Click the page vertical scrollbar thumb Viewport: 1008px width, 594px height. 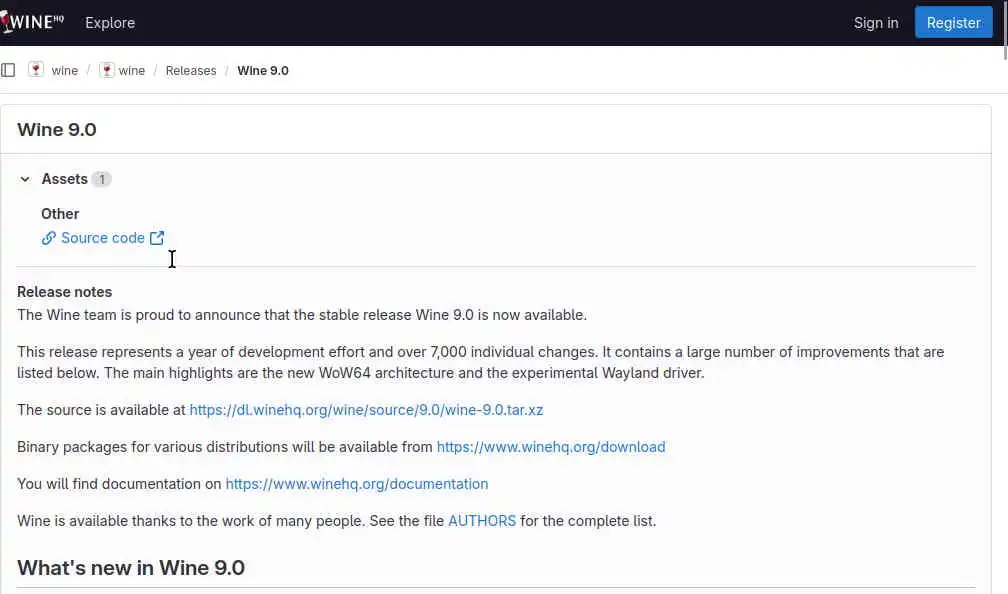click(x=1005, y=30)
